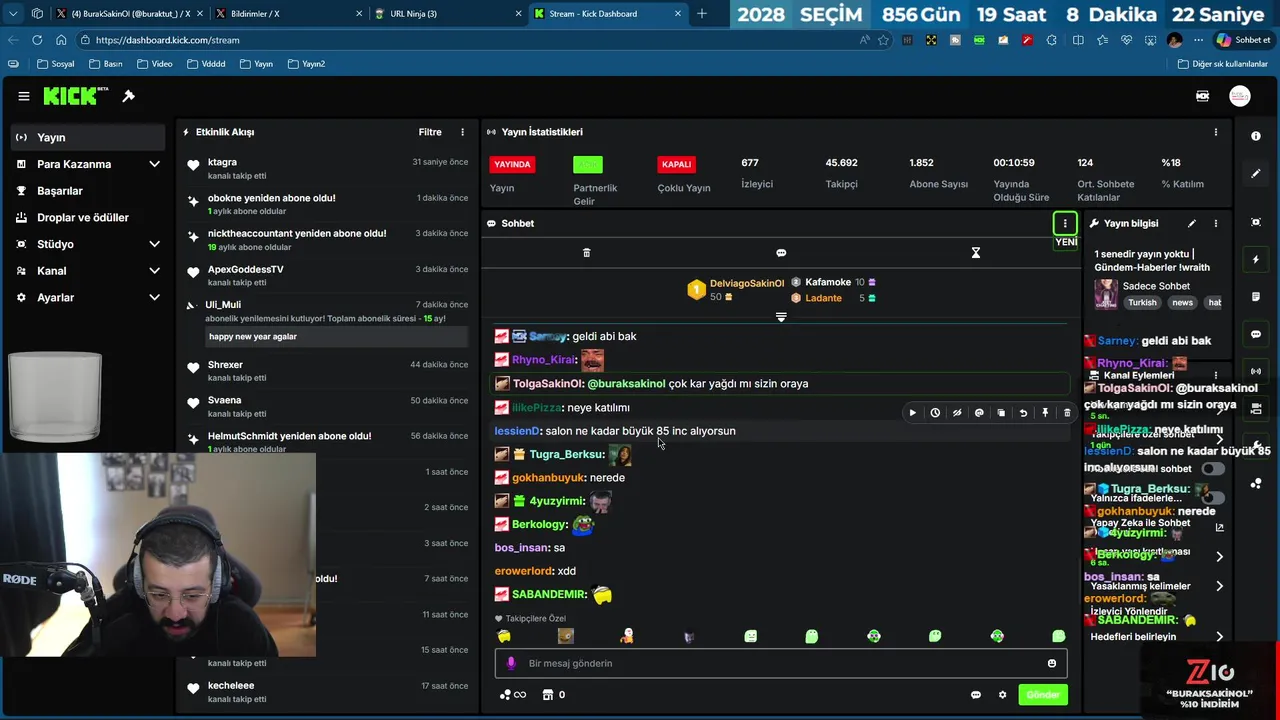Viewport: 1280px width, 720px height.
Task: Click the broadcast signal icon on the right rail
Action: click(1256, 371)
